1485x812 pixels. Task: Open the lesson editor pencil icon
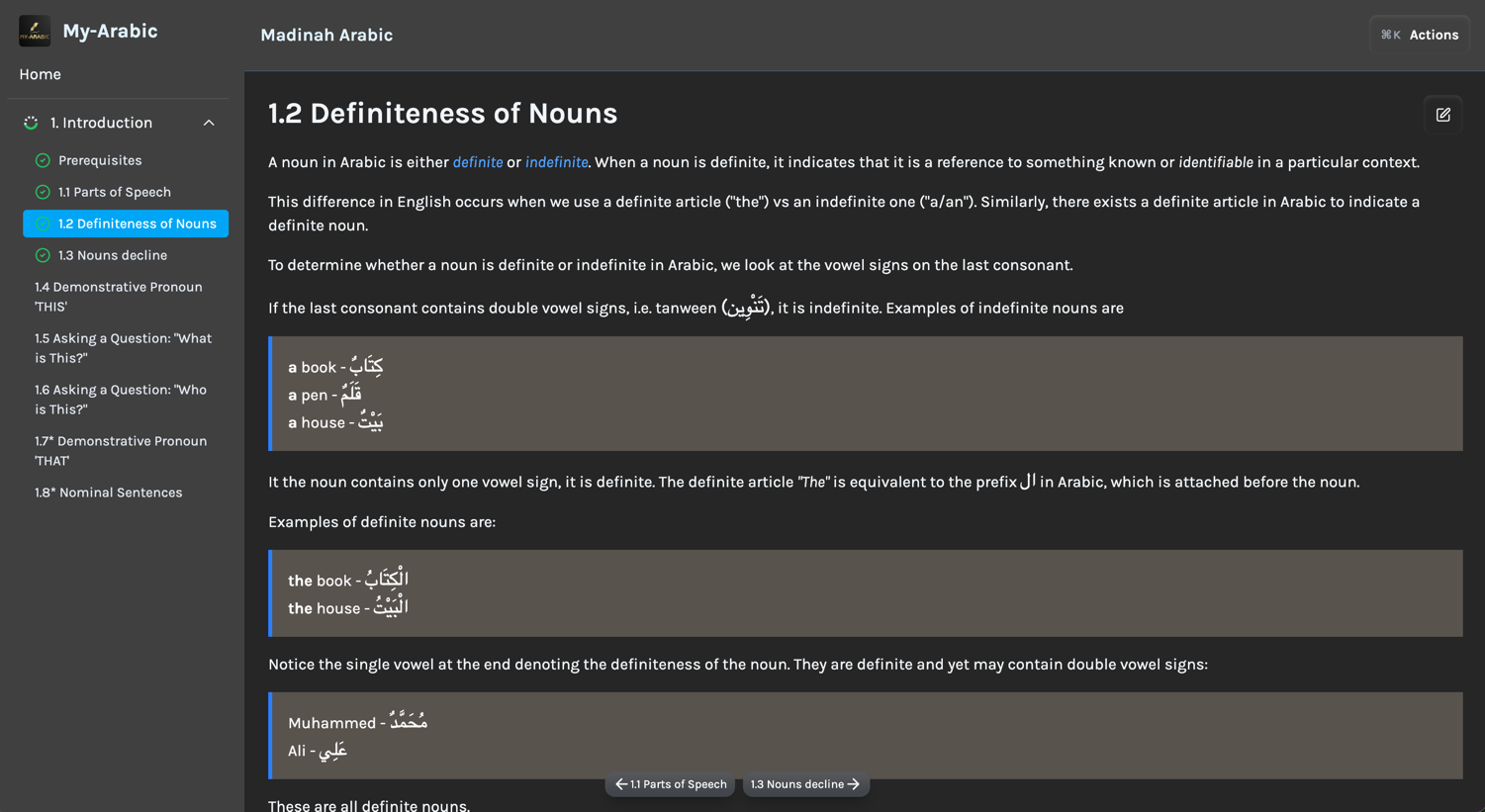tap(1442, 113)
